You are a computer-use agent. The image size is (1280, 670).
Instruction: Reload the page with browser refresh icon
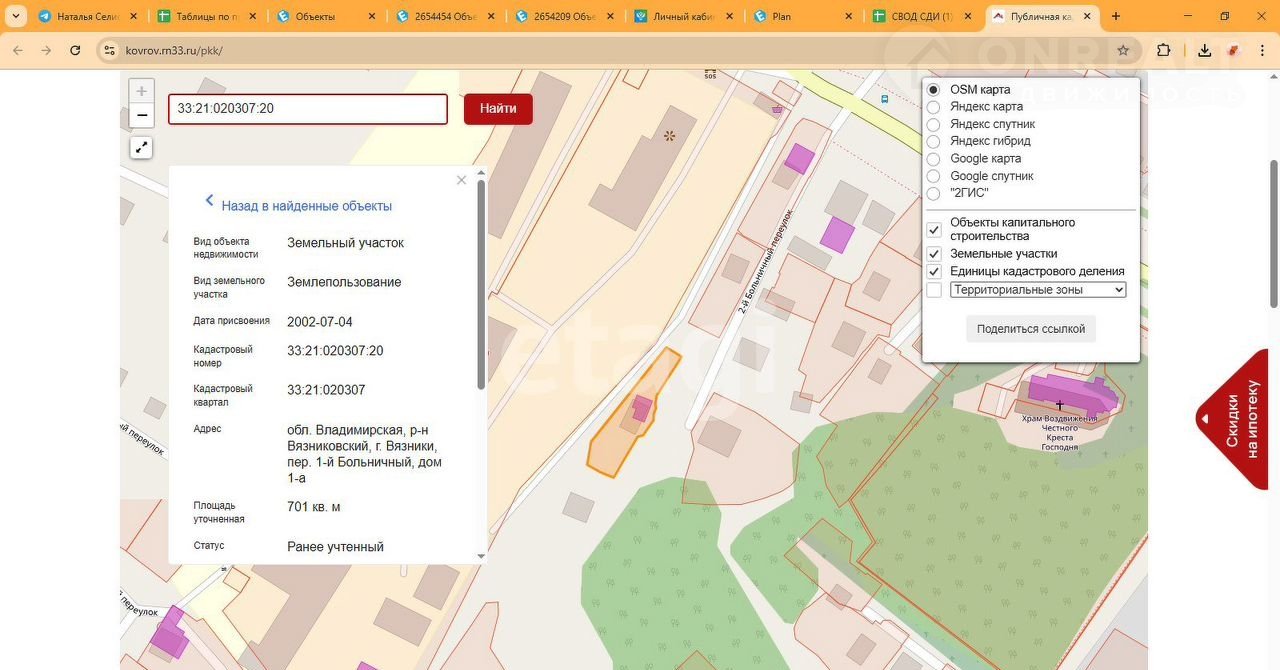pyautogui.click(x=75, y=50)
